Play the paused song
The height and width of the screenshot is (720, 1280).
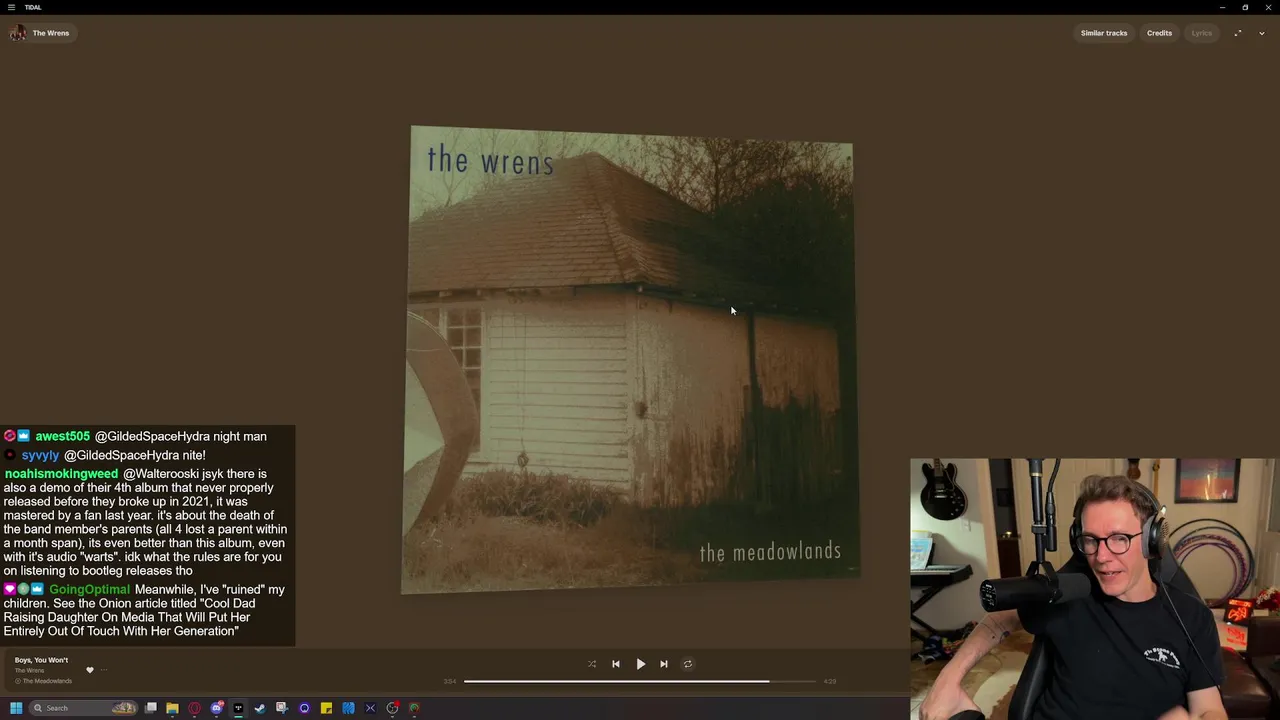[x=640, y=664]
